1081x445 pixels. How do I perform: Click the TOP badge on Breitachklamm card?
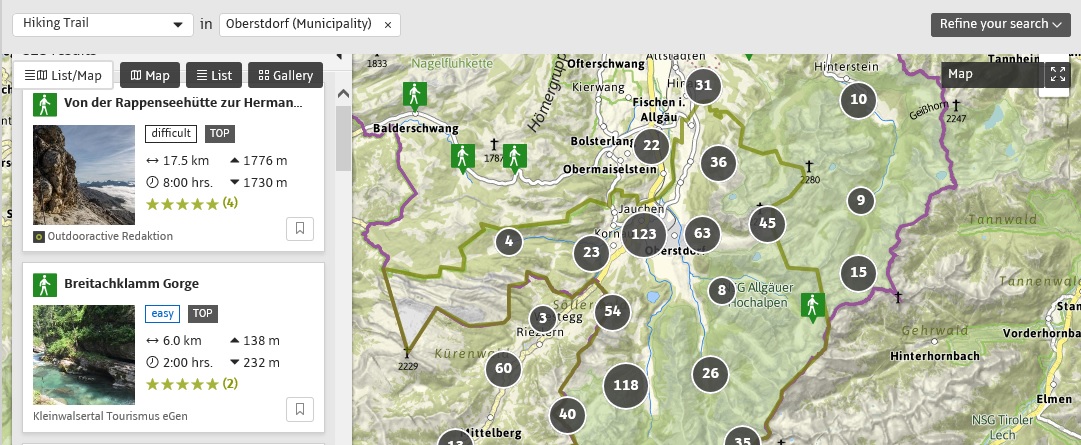203,314
